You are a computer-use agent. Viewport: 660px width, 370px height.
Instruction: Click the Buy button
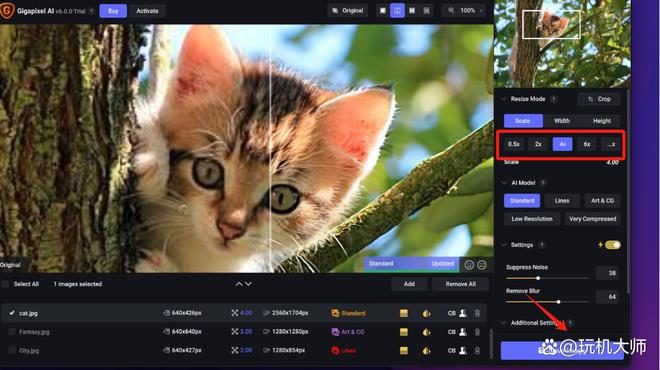tap(113, 11)
